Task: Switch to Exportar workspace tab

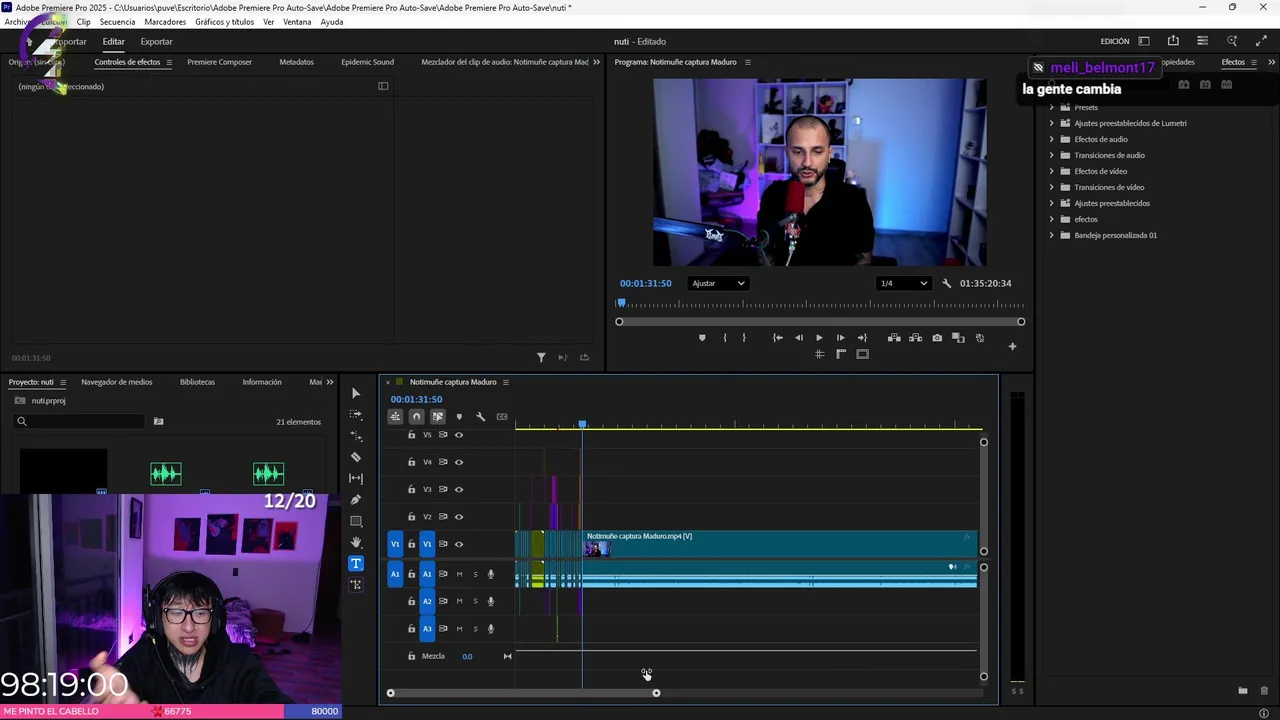Action: (x=156, y=41)
